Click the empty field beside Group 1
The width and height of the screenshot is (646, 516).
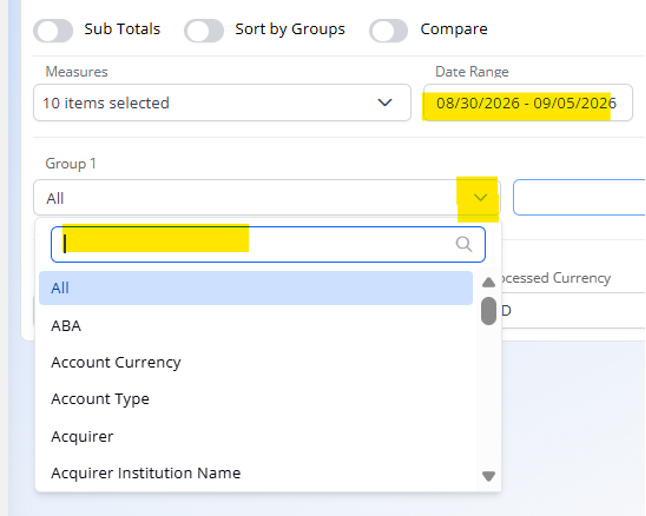pyautogui.click(x=579, y=197)
